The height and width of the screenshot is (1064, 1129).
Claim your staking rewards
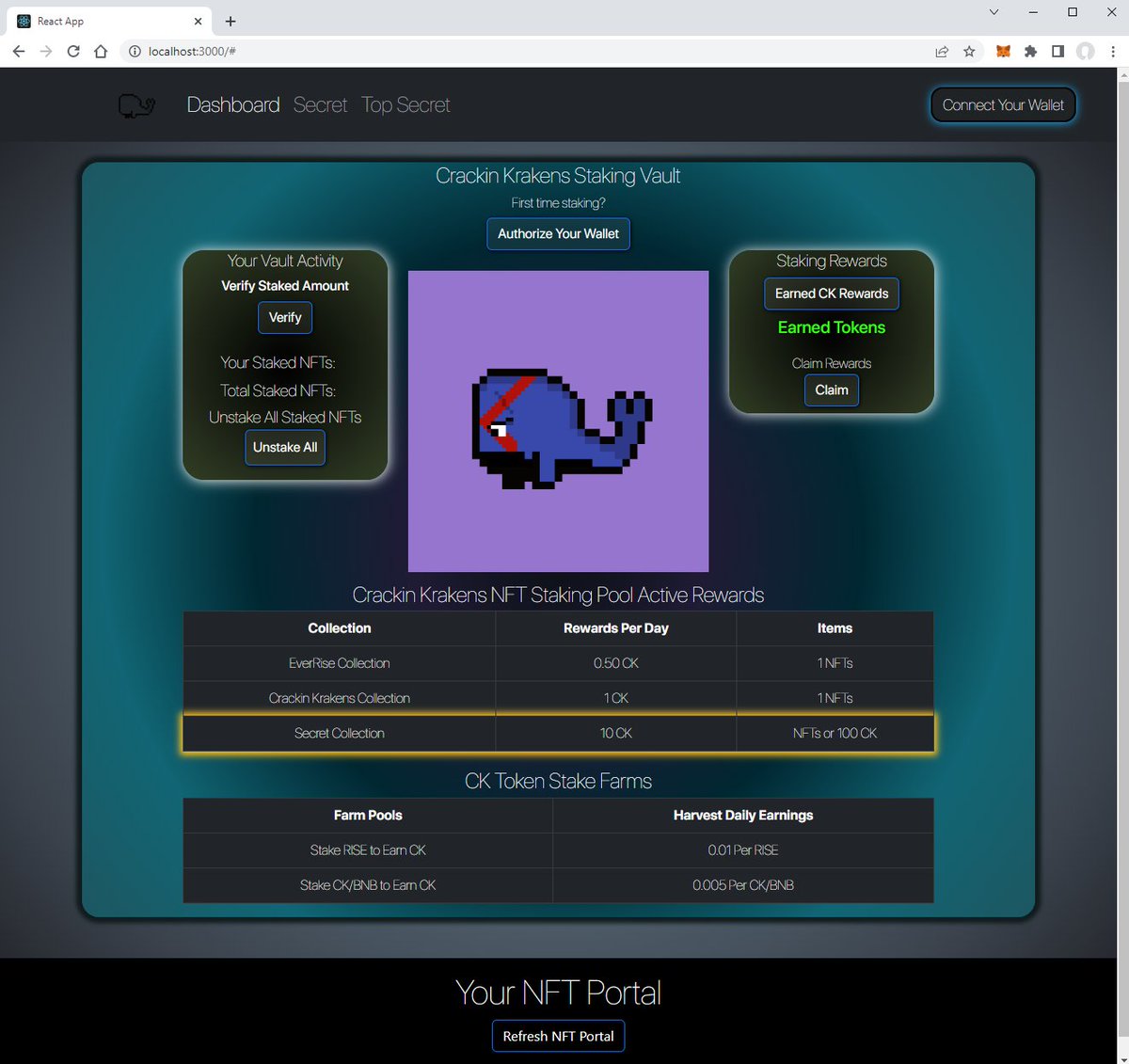click(831, 389)
